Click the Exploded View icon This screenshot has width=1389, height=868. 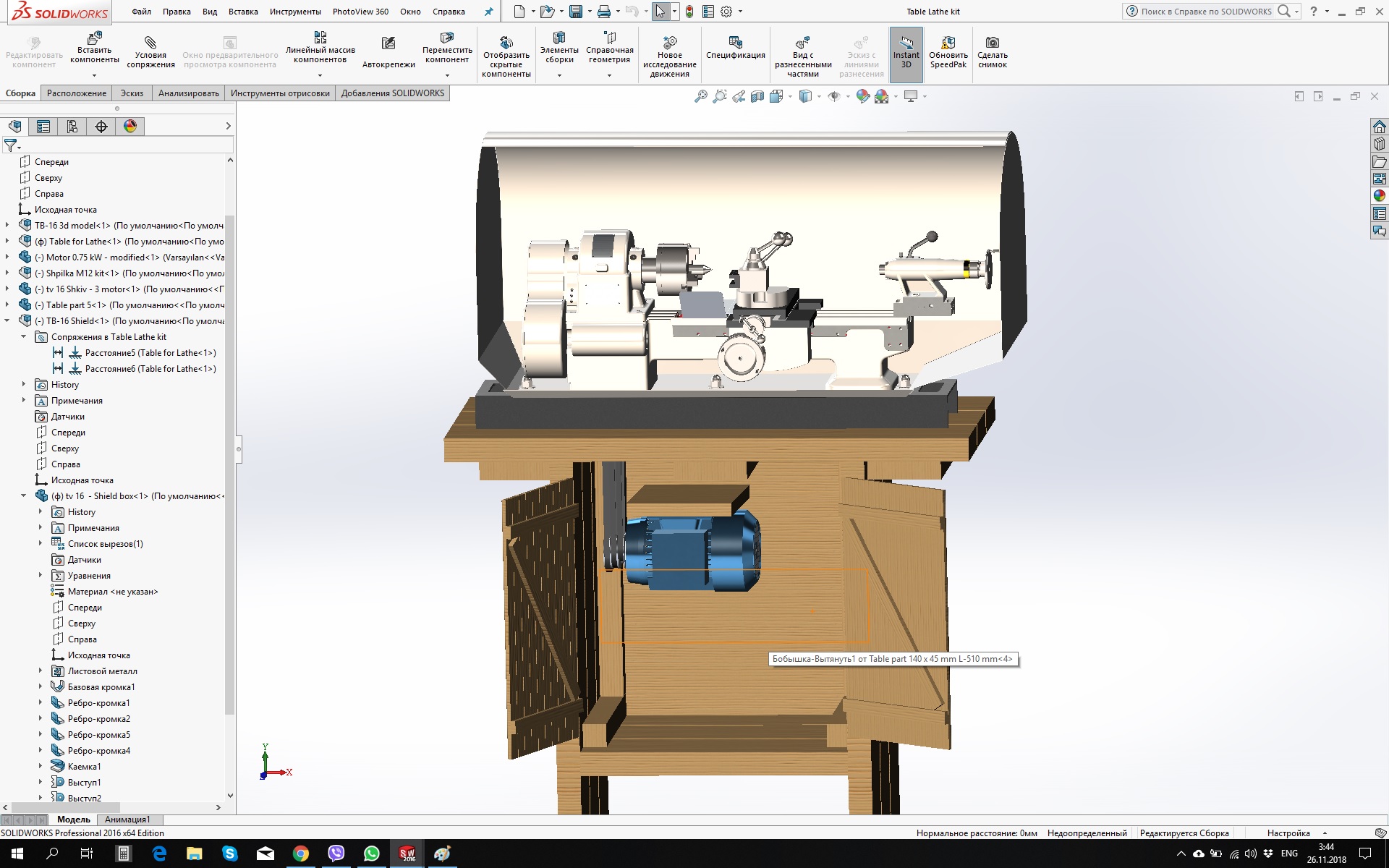click(802, 43)
